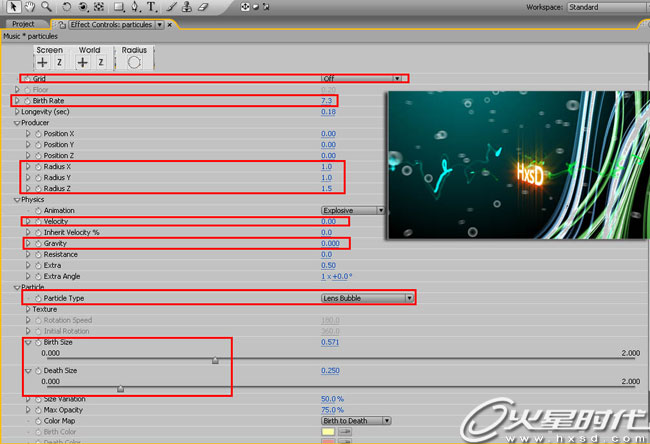Select the Zoom magnifier tool
The image size is (650, 444).
46,7
